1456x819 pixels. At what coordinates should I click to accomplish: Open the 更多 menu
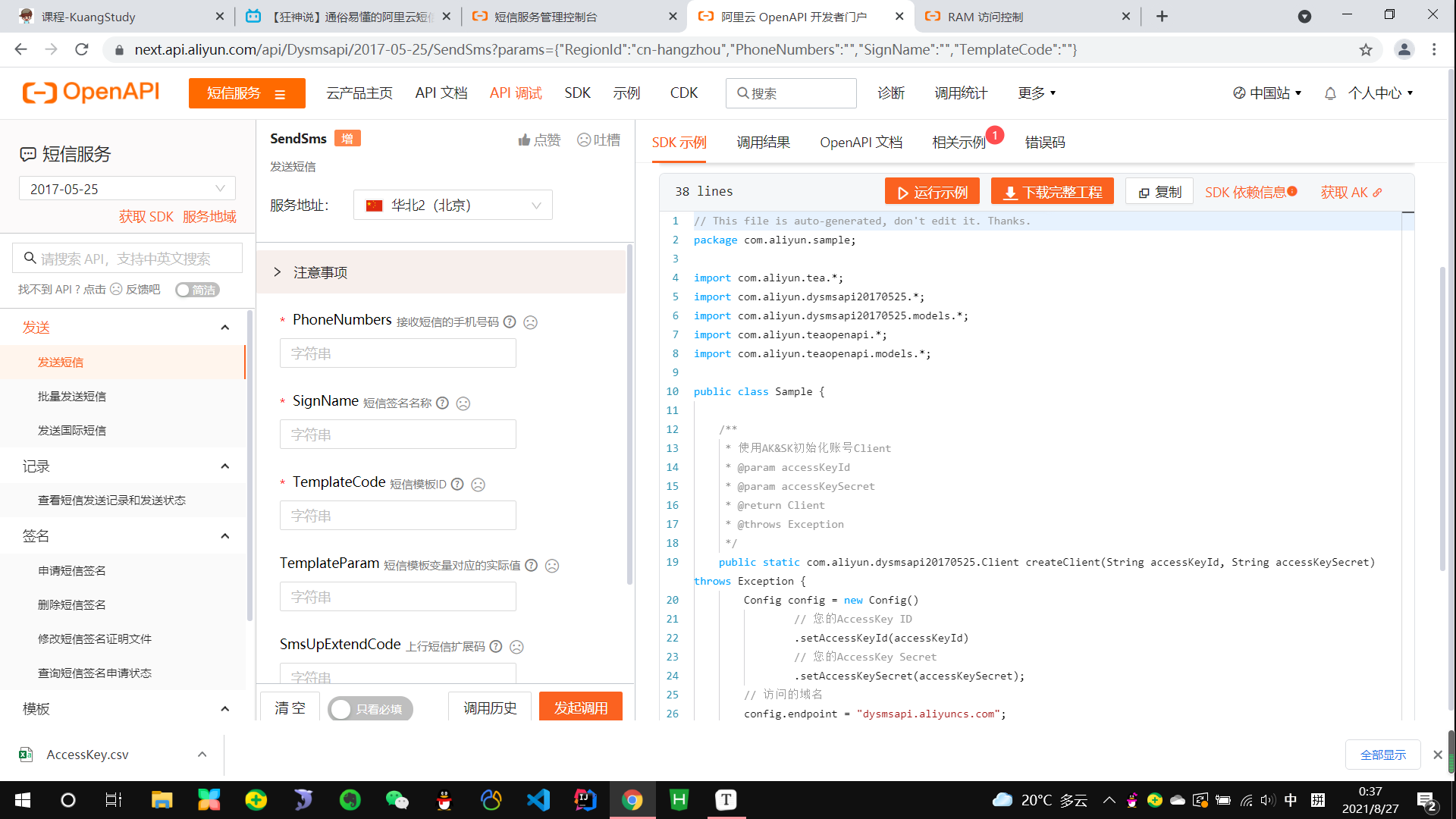click(x=1037, y=93)
